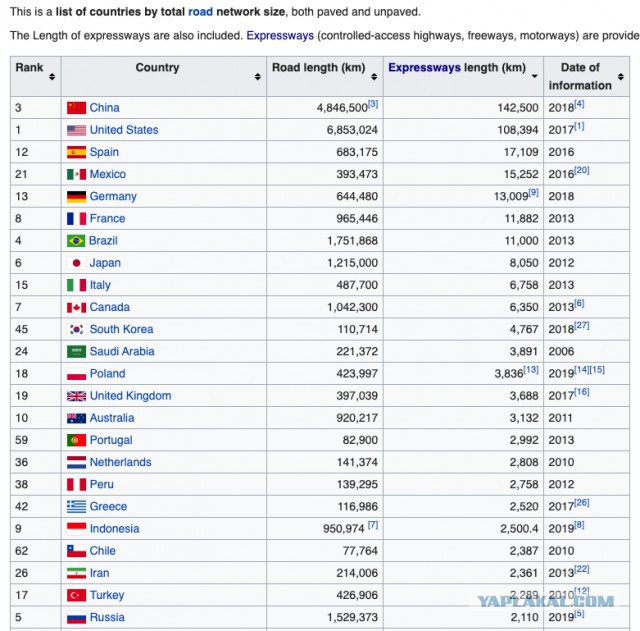Select the Brazil road length 1,751,868
640x631 pixels.
click(x=352, y=241)
